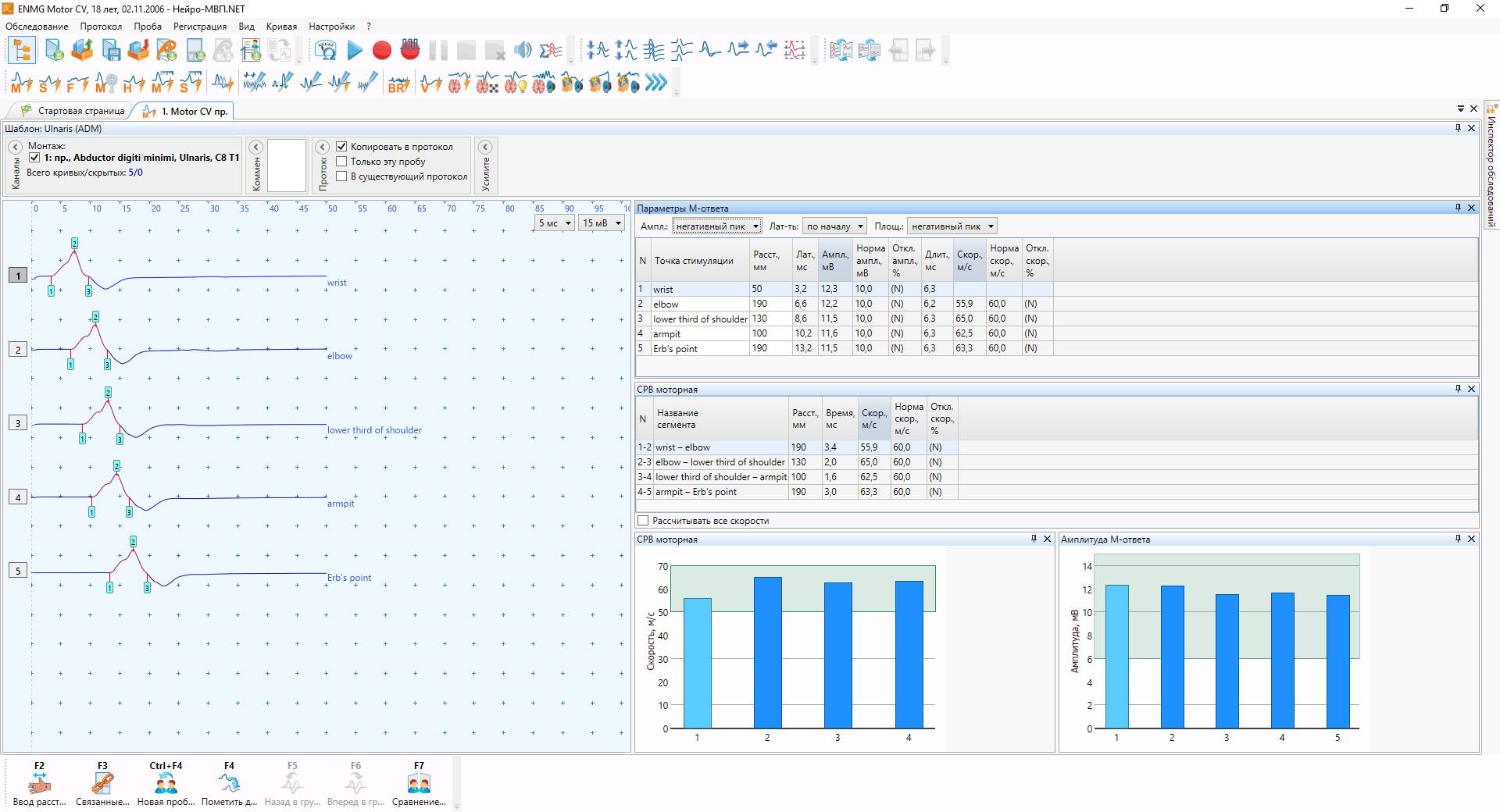Toggle channel 1 Abductor digiti minimi checkbox
The image size is (1500, 812).
[x=34, y=158]
